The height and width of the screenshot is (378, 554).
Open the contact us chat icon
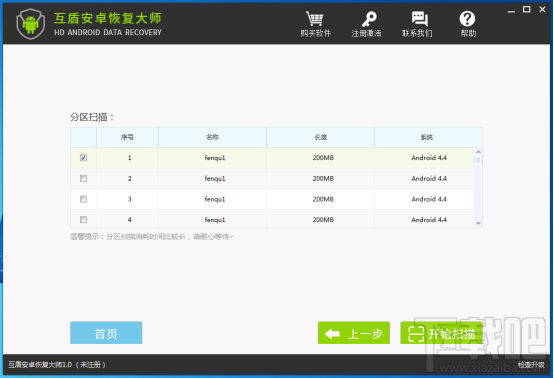[419, 19]
